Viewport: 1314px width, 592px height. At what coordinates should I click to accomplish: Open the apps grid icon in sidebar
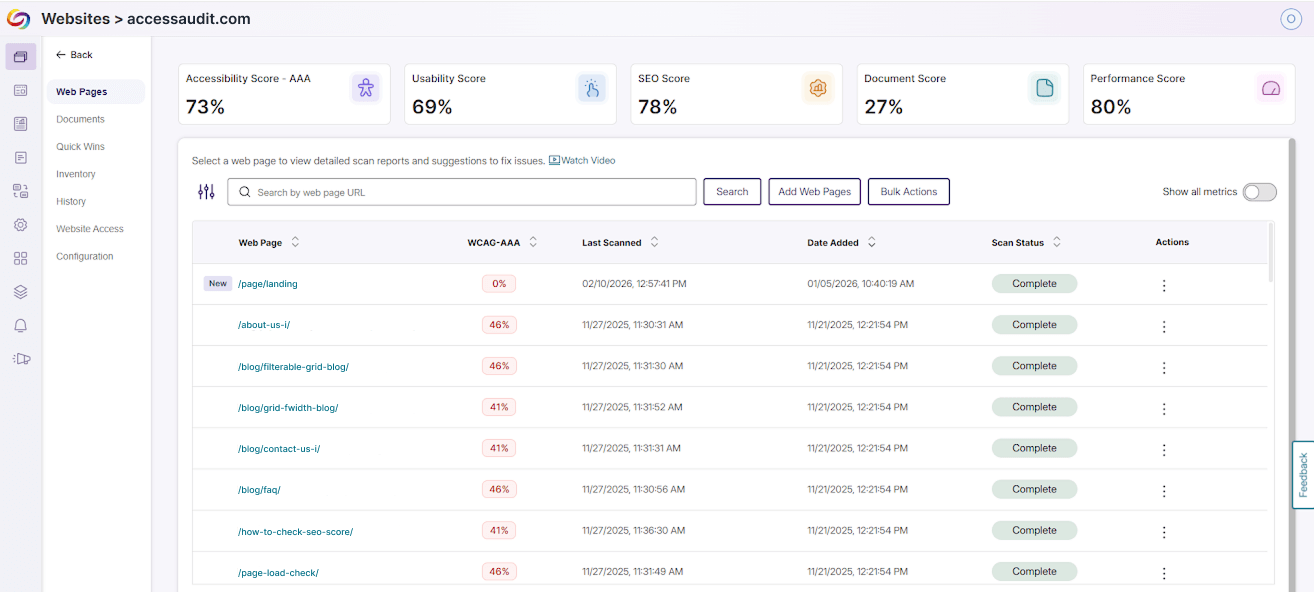click(x=20, y=257)
